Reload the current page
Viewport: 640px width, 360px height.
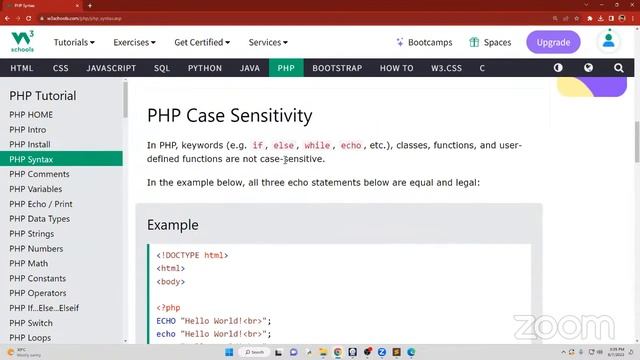[x=29, y=18]
